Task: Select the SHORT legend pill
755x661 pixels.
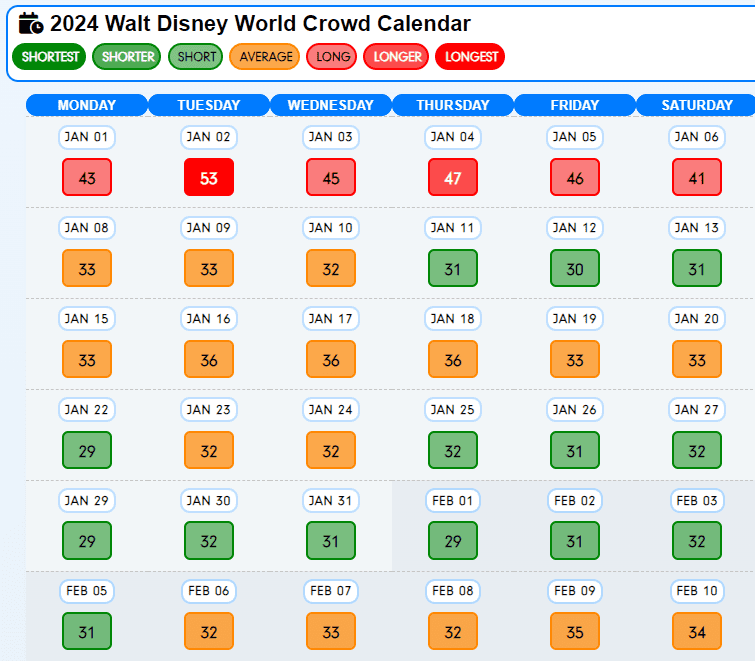Action: click(195, 57)
